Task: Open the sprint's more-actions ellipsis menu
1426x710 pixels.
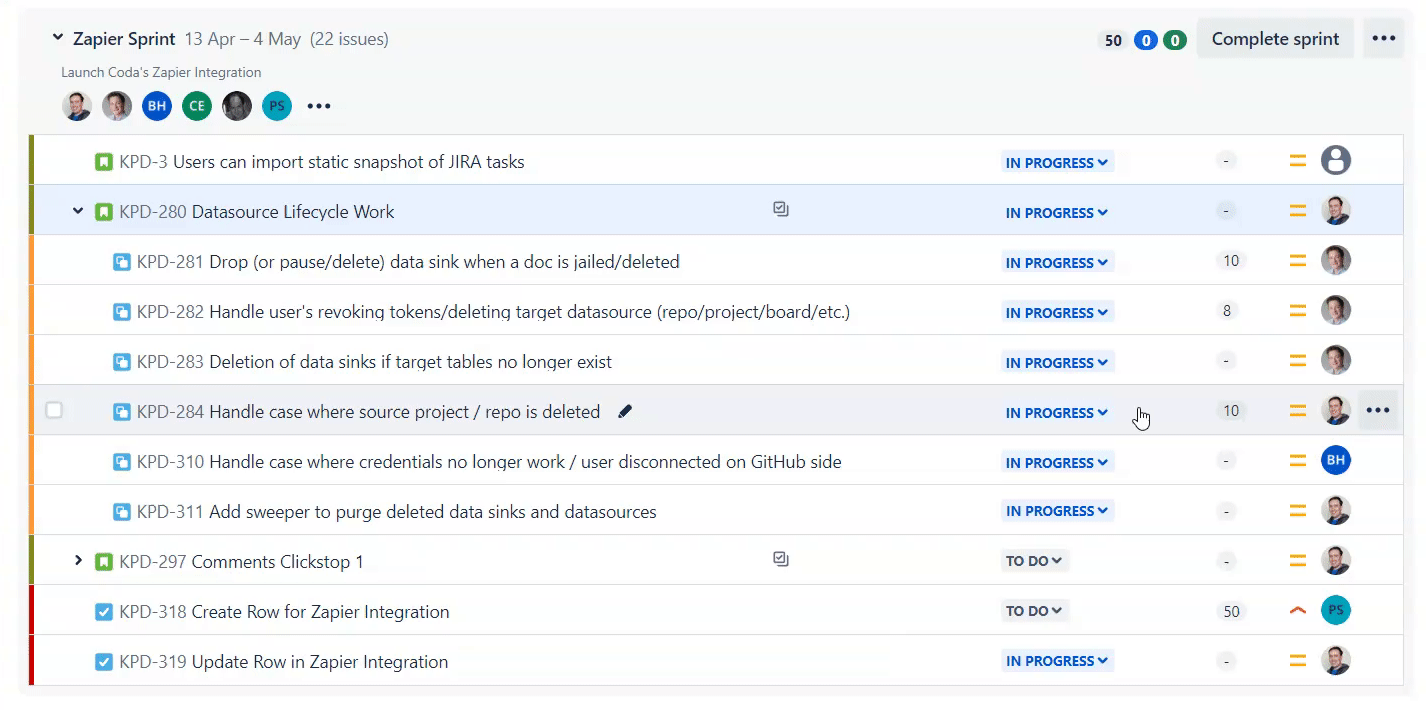Action: (x=1383, y=39)
